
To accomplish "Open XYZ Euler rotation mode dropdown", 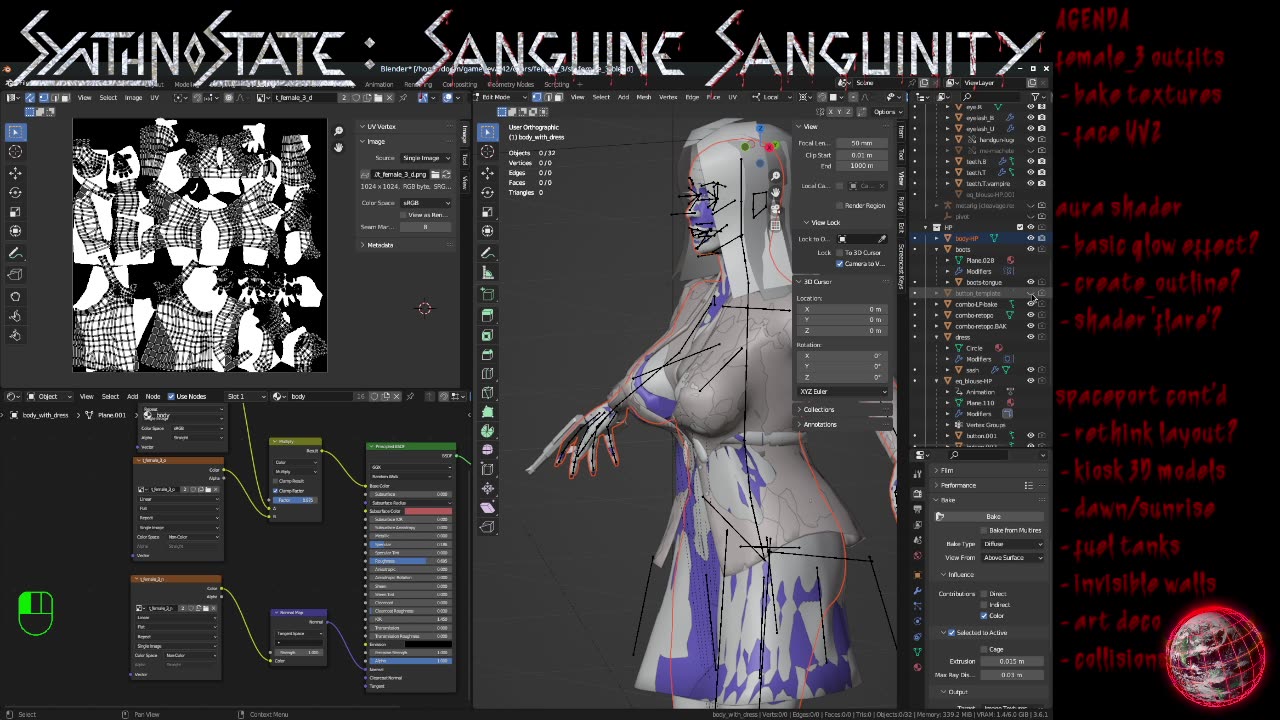I will tap(843, 392).
